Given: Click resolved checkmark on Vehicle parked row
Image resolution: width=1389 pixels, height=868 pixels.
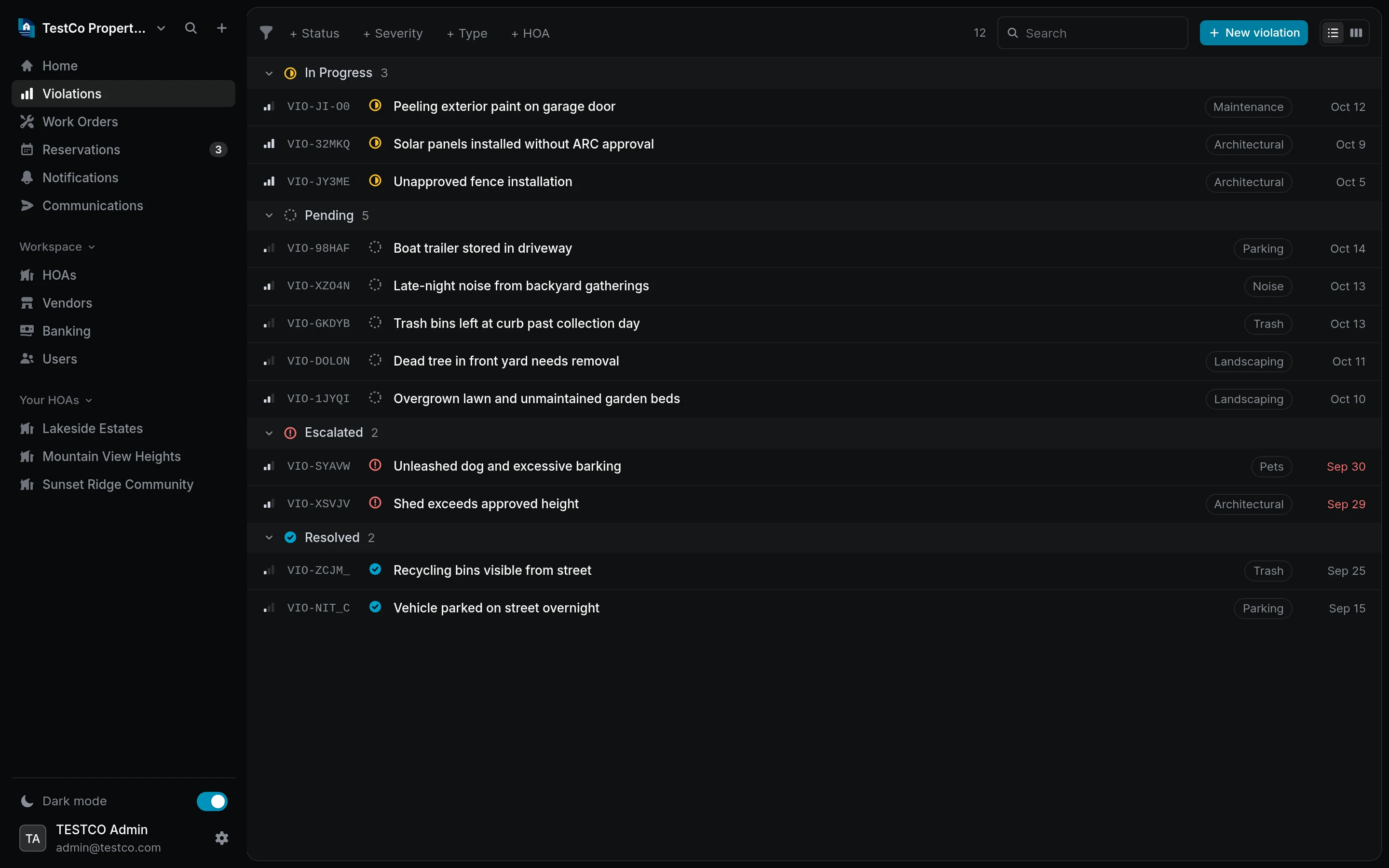Looking at the screenshot, I should coord(375,608).
